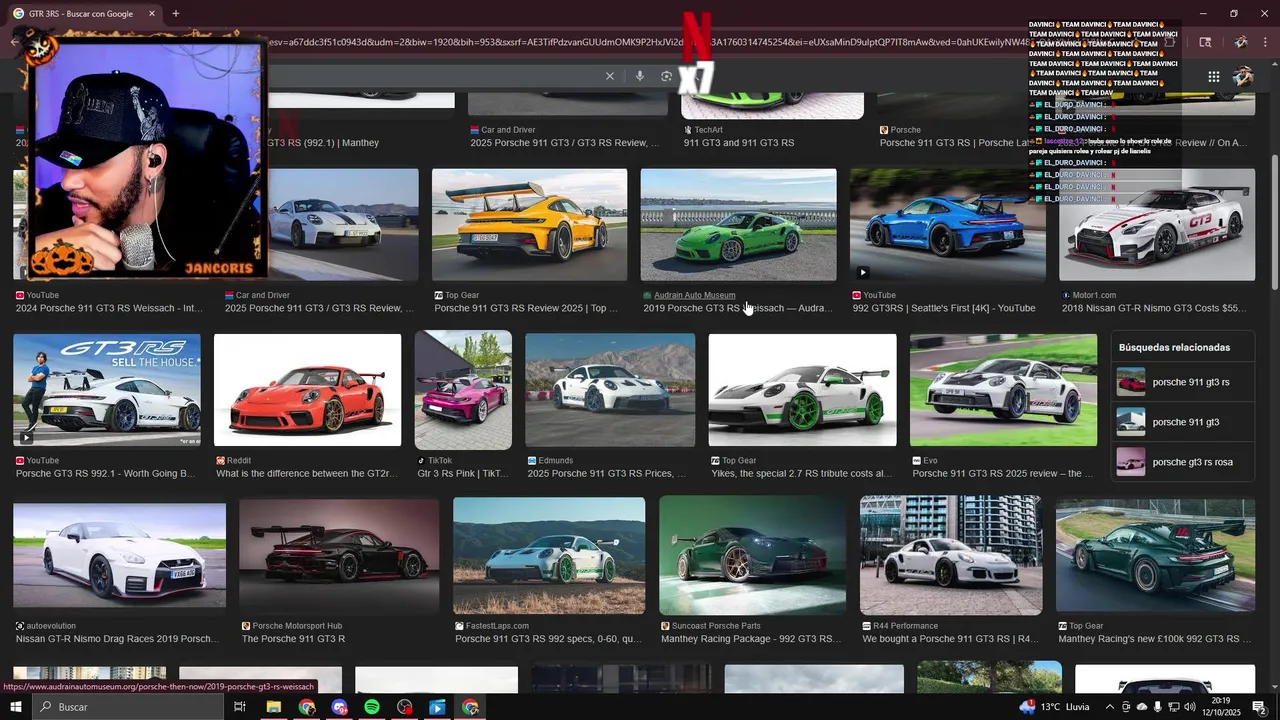Image resolution: width=1280 pixels, height=720 pixels.
Task: Click the Chrome page search side-panel icon
Action: (x=1205, y=42)
